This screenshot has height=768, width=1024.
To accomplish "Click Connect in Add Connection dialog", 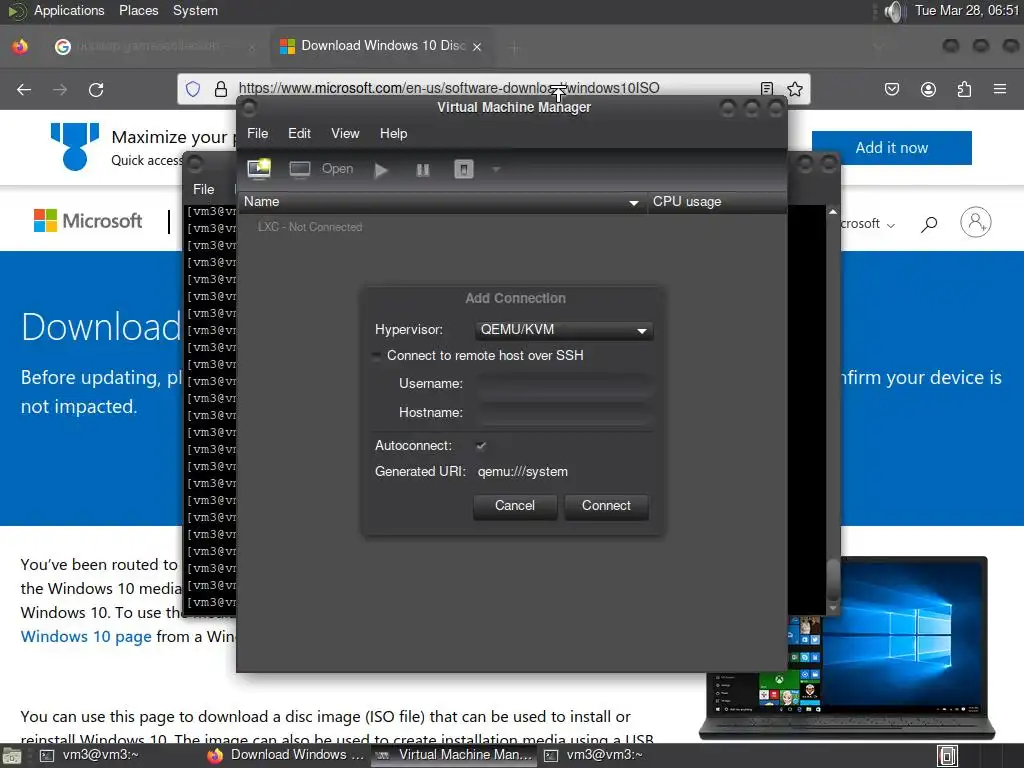I will tap(606, 506).
